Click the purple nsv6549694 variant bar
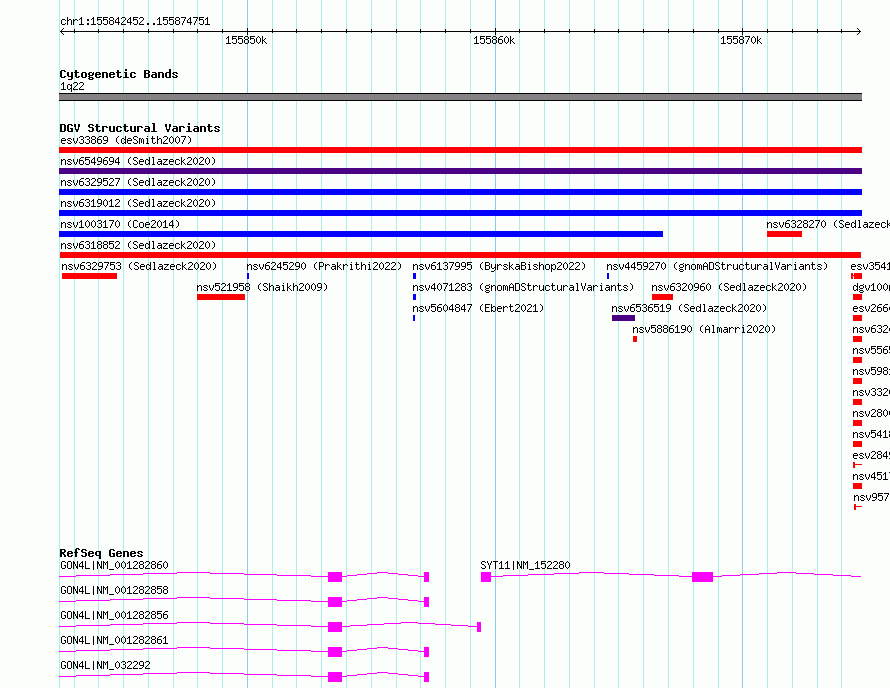The width and height of the screenshot is (890, 688). tap(460, 171)
